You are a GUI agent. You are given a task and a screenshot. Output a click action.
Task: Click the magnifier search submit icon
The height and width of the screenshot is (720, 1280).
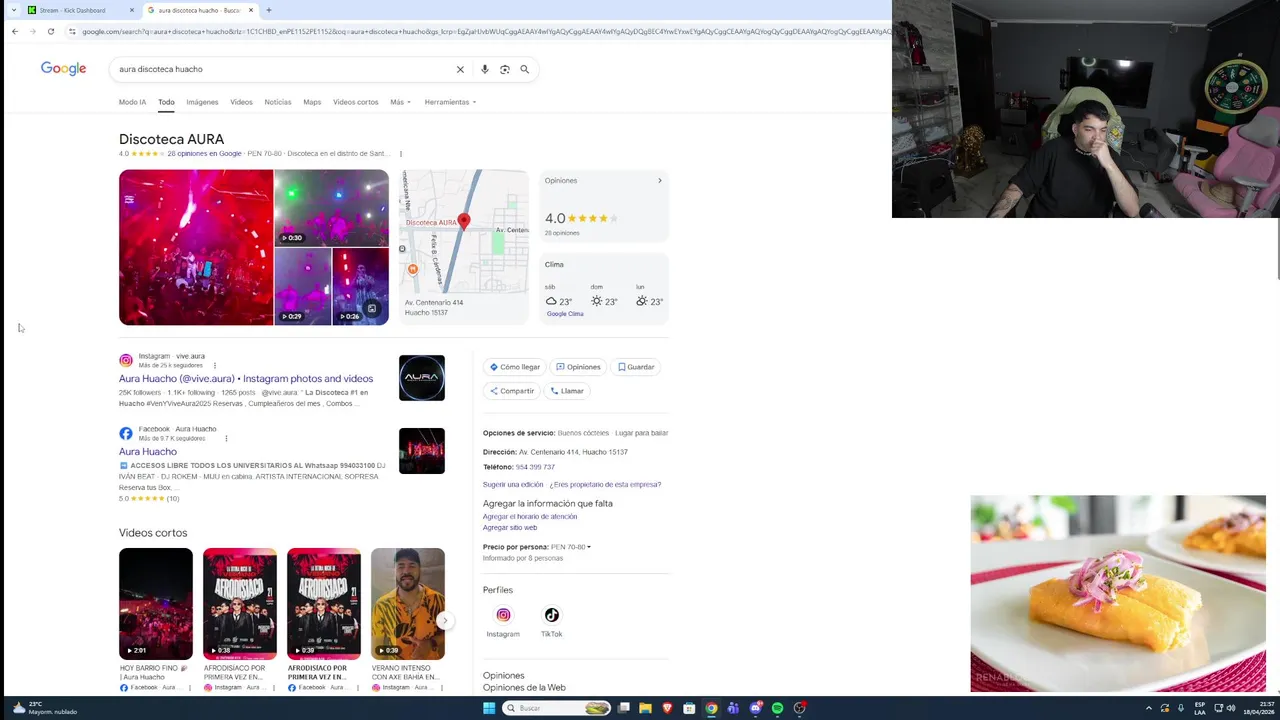(524, 69)
